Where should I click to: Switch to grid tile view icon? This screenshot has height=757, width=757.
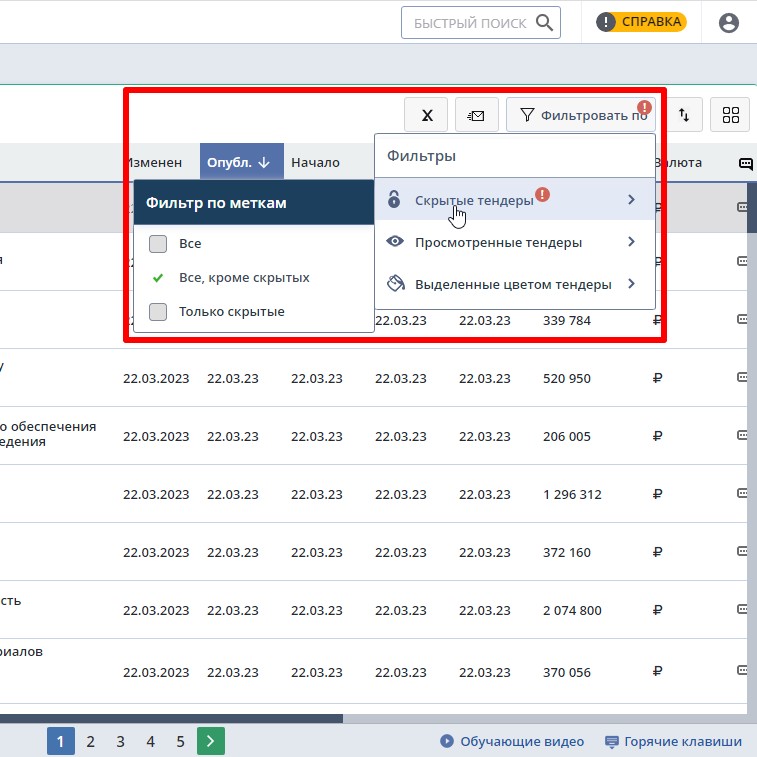tap(730, 115)
